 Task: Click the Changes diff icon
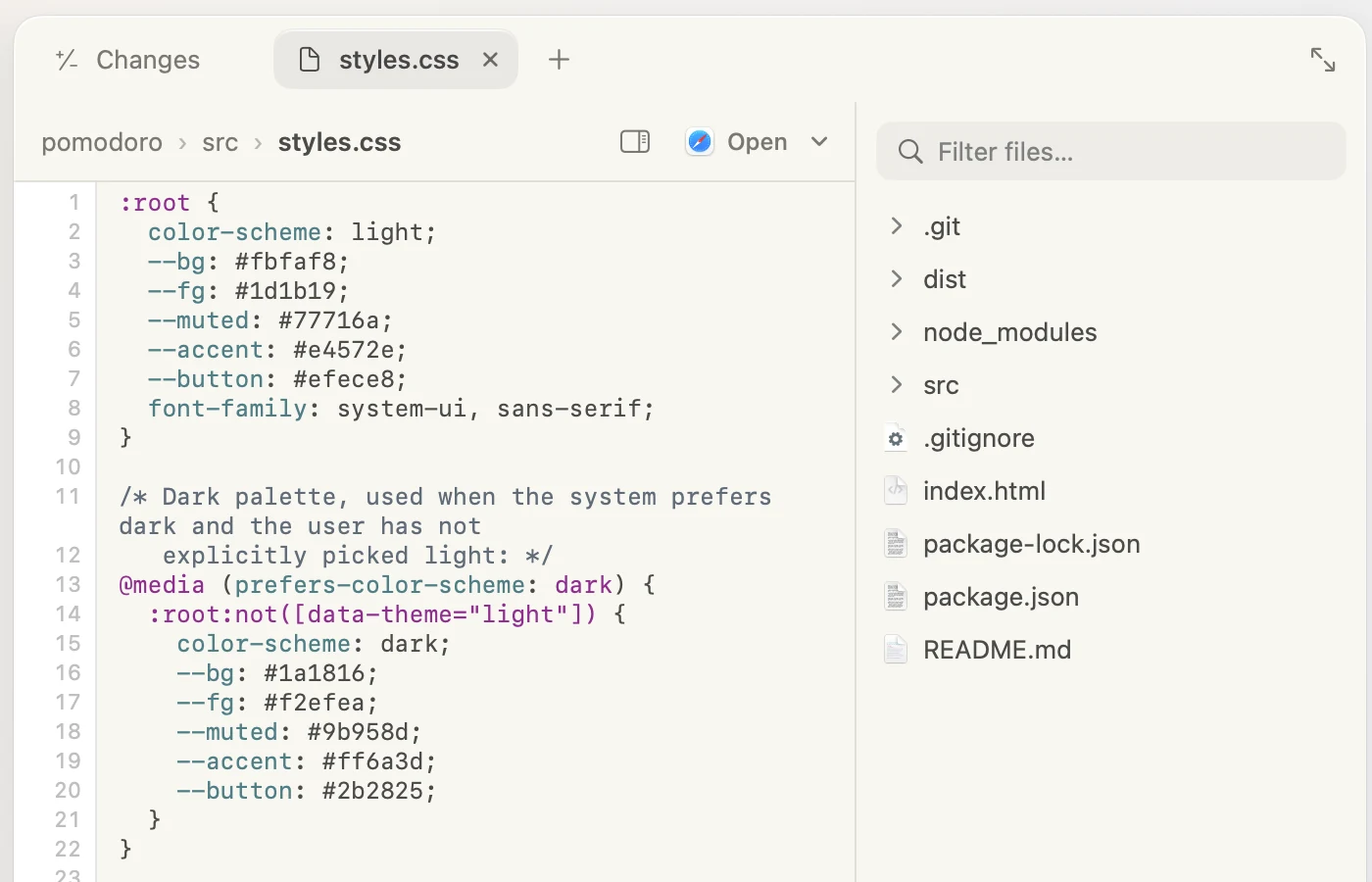coord(67,60)
